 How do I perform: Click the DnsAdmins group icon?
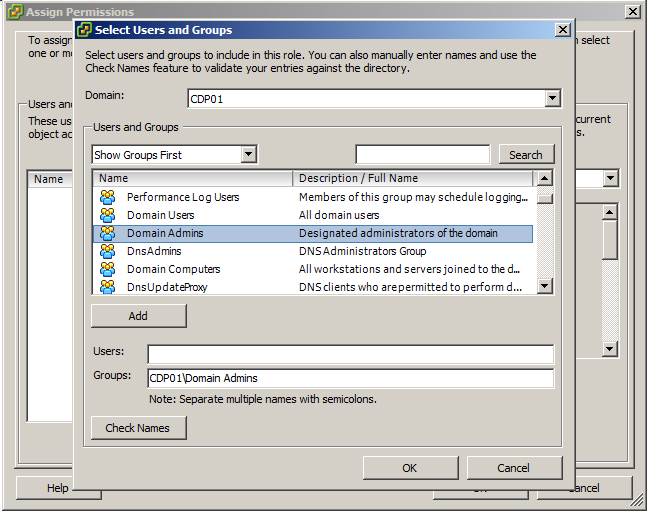pyautogui.click(x=108, y=251)
